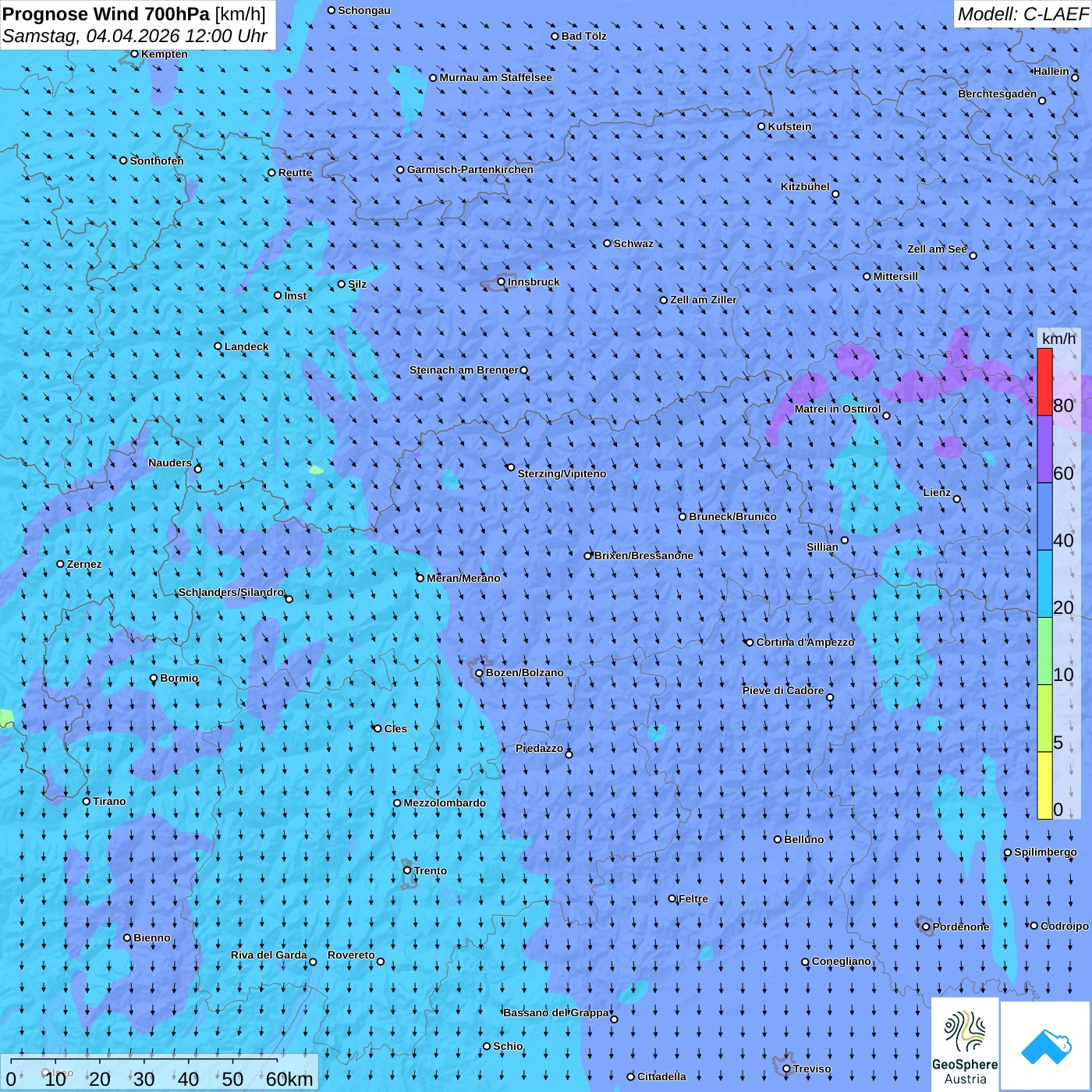Click the Steinach am Brenner label
This screenshot has height=1092, width=1092.
[464, 370]
